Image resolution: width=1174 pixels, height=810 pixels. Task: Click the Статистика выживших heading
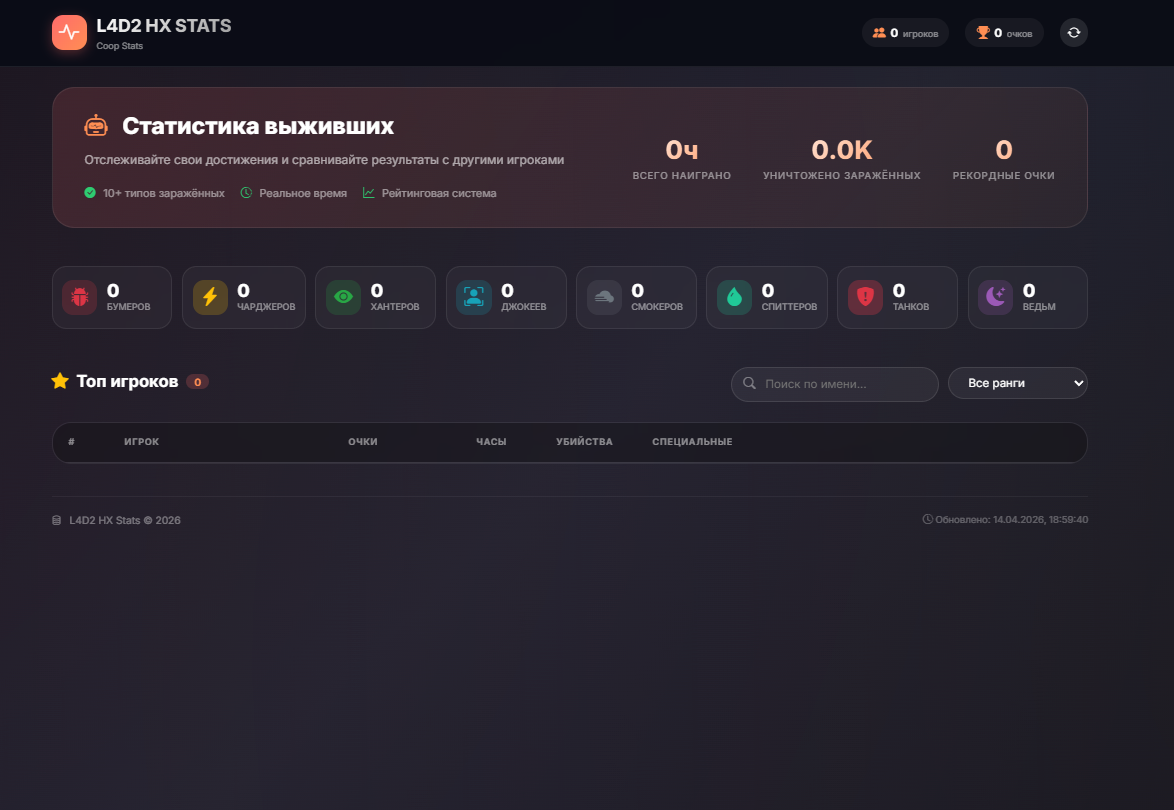pos(258,126)
